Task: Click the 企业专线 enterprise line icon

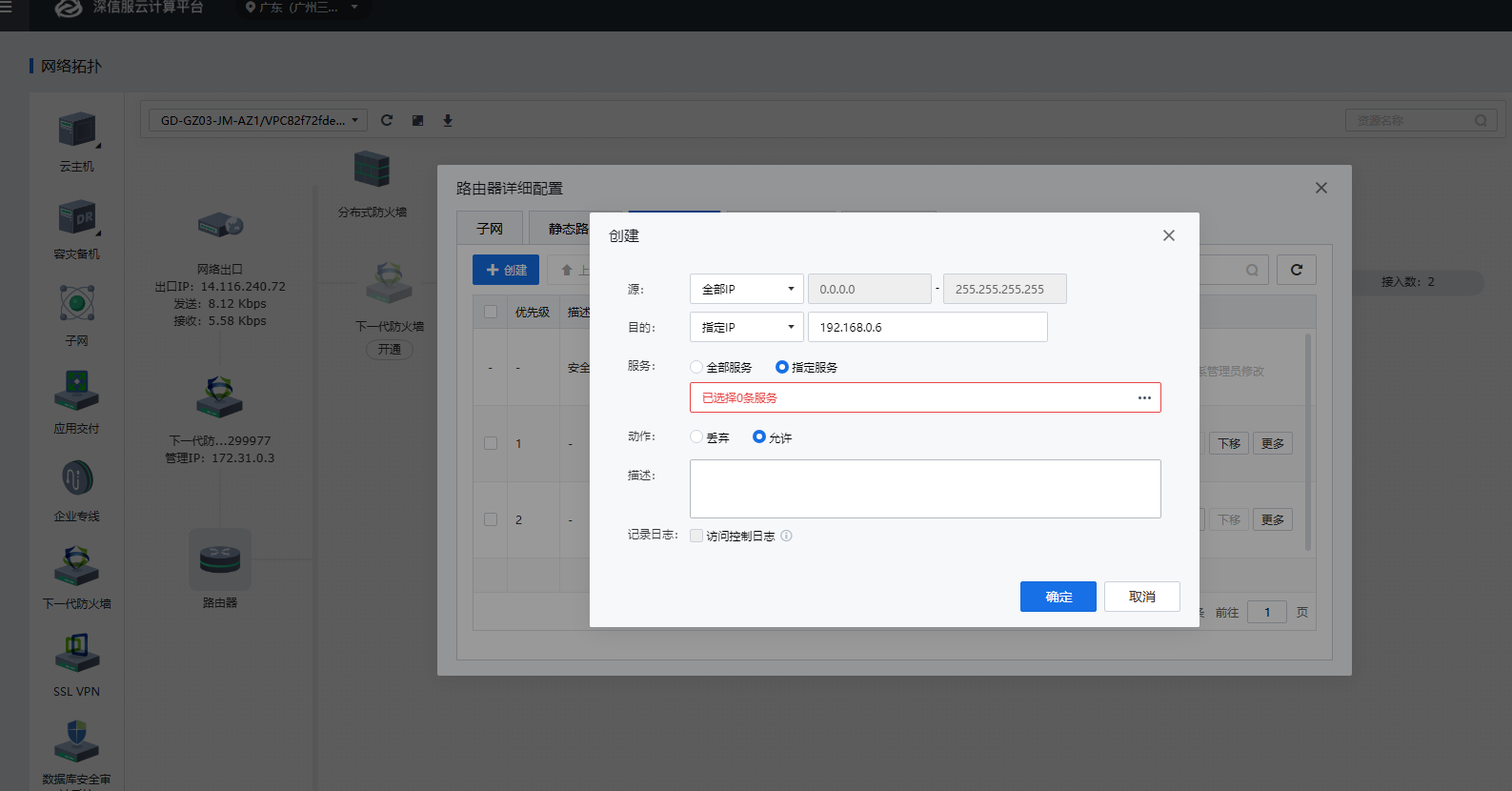Action: click(x=76, y=478)
